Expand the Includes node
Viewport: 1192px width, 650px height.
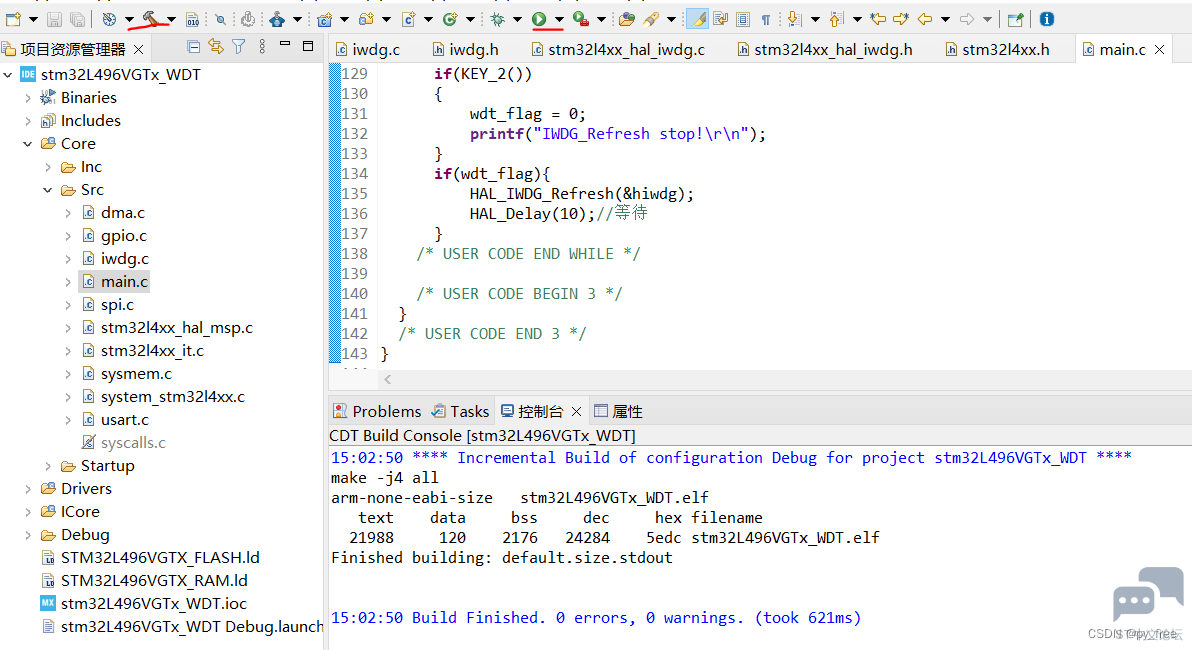click(x=28, y=121)
